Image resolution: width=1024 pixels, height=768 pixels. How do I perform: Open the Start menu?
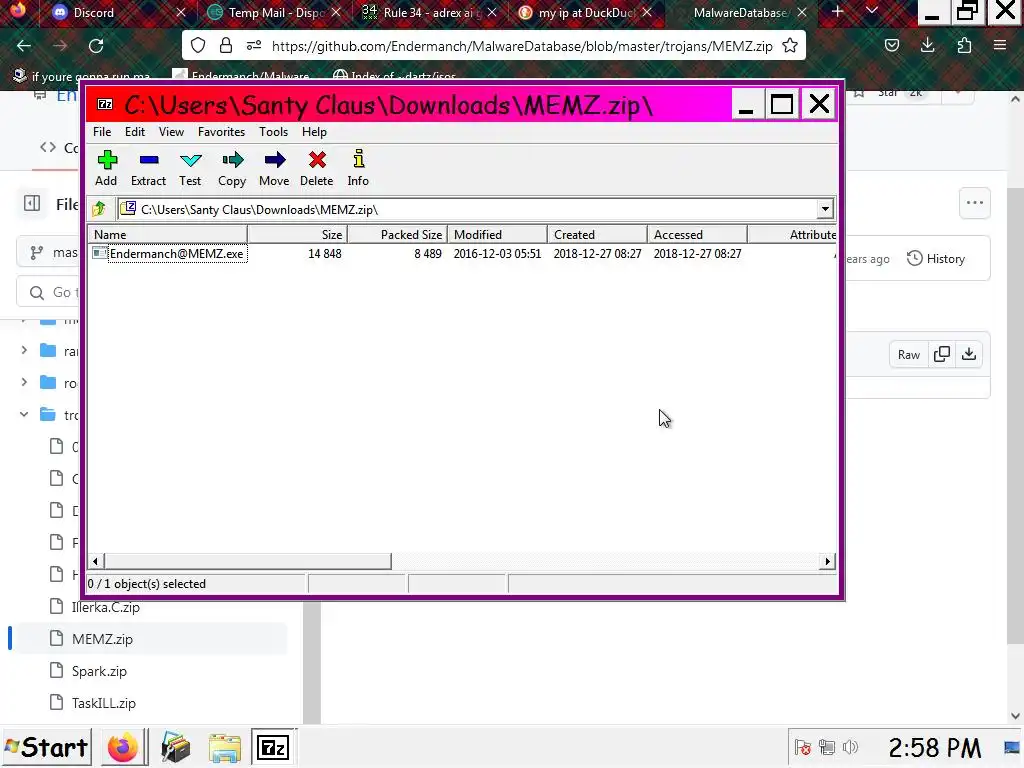point(46,747)
